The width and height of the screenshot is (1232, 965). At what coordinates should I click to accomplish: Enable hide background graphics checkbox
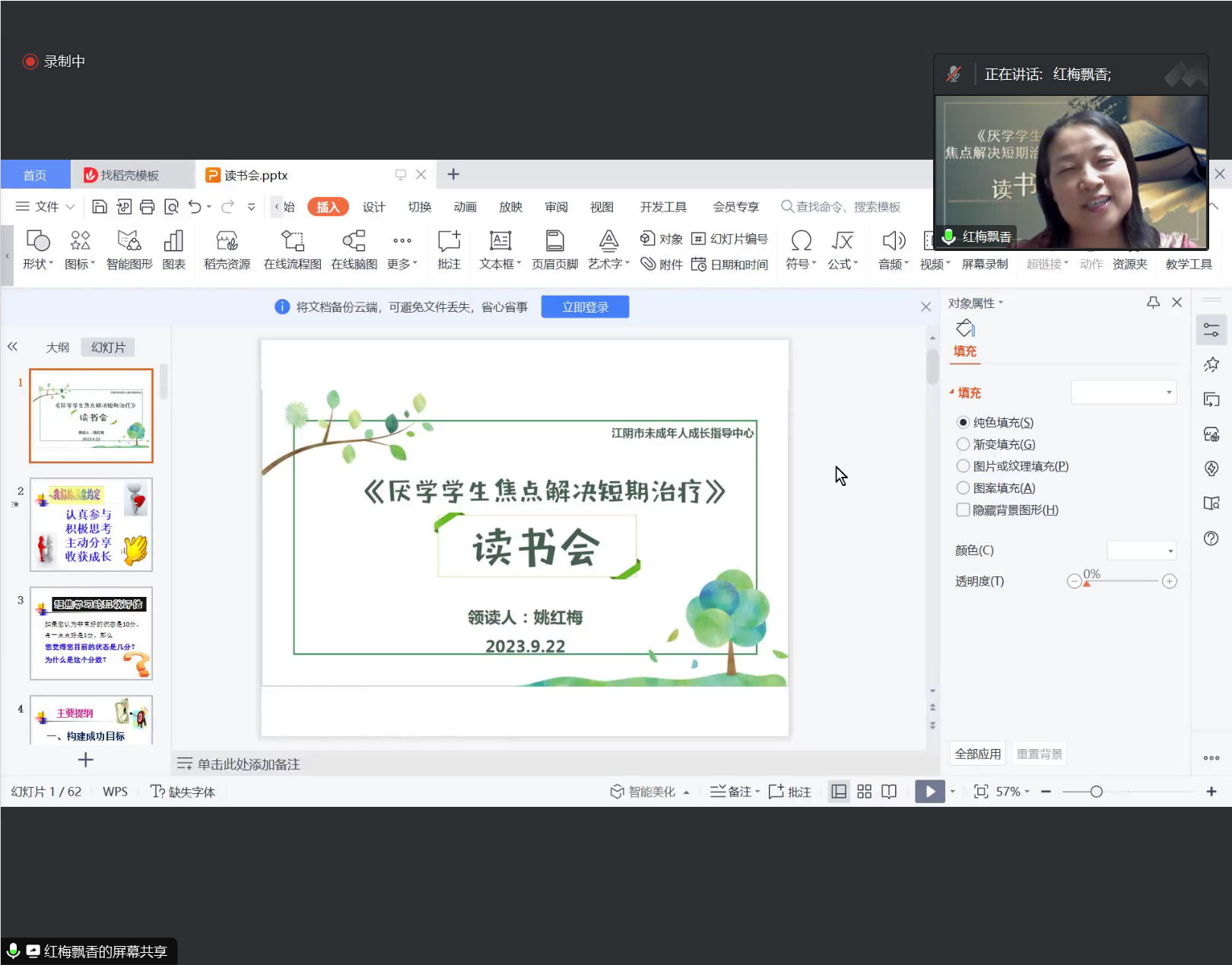(963, 510)
